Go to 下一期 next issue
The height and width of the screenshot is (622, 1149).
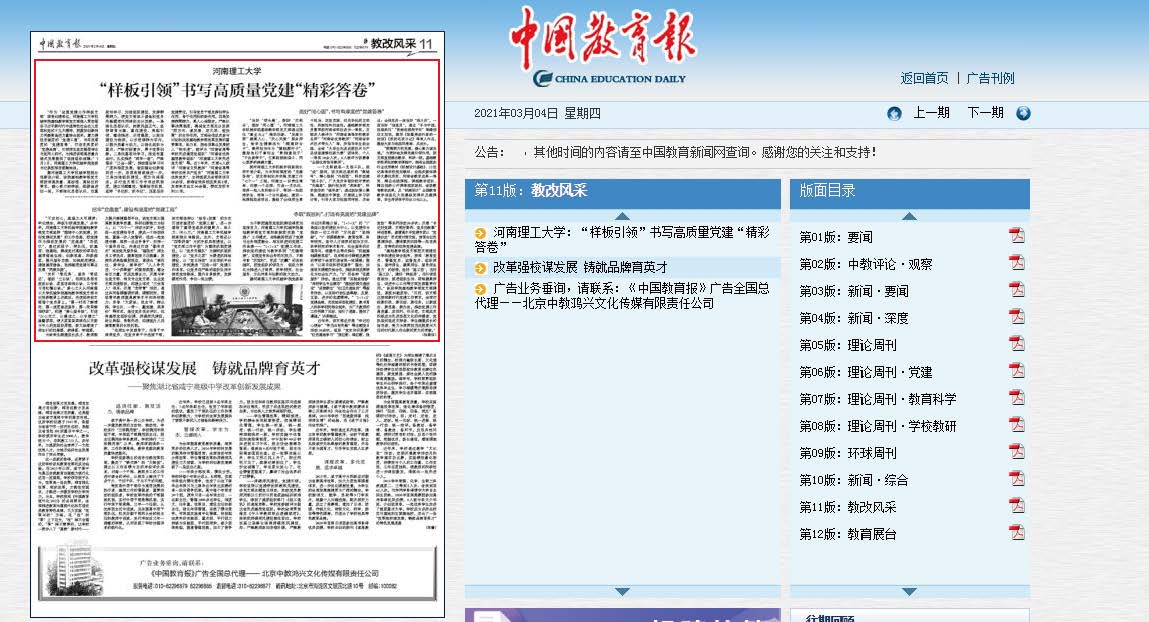(986, 113)
